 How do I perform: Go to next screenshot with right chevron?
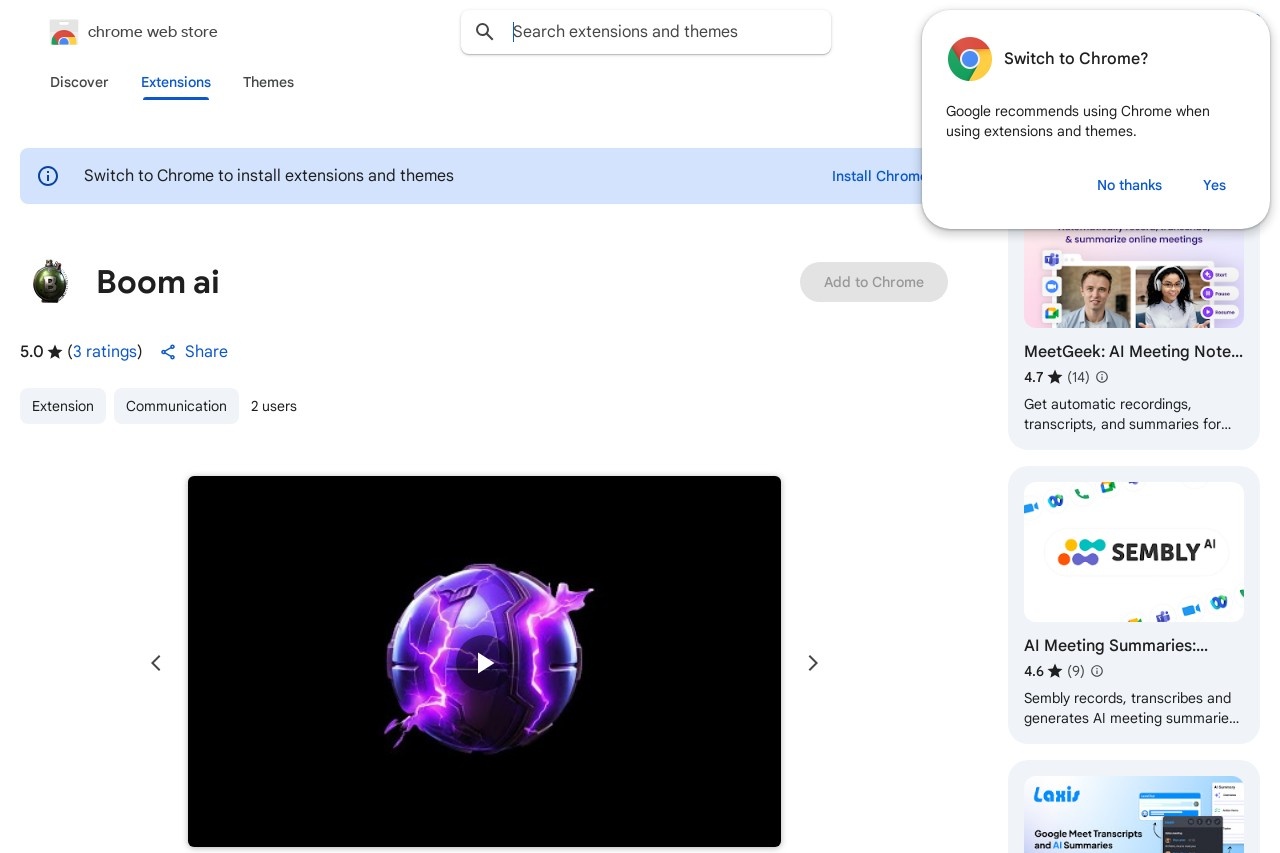tap(813, 663)
